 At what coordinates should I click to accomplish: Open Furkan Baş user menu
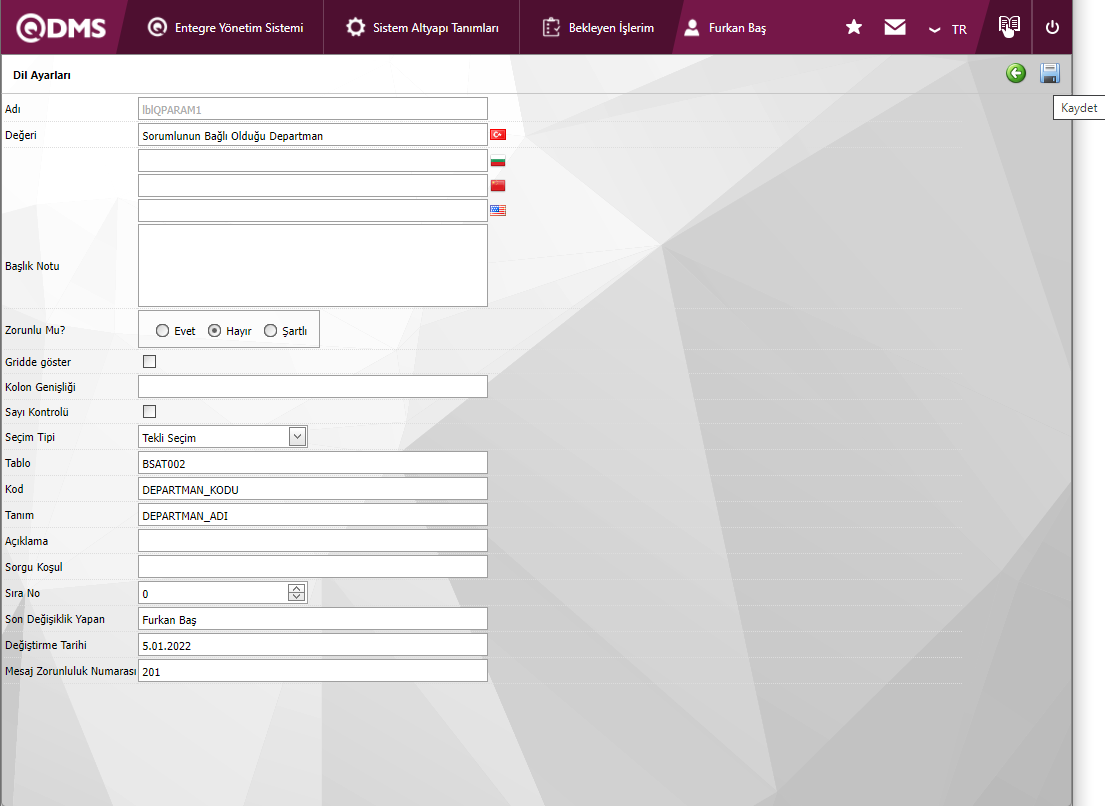(x=725, y=27)
